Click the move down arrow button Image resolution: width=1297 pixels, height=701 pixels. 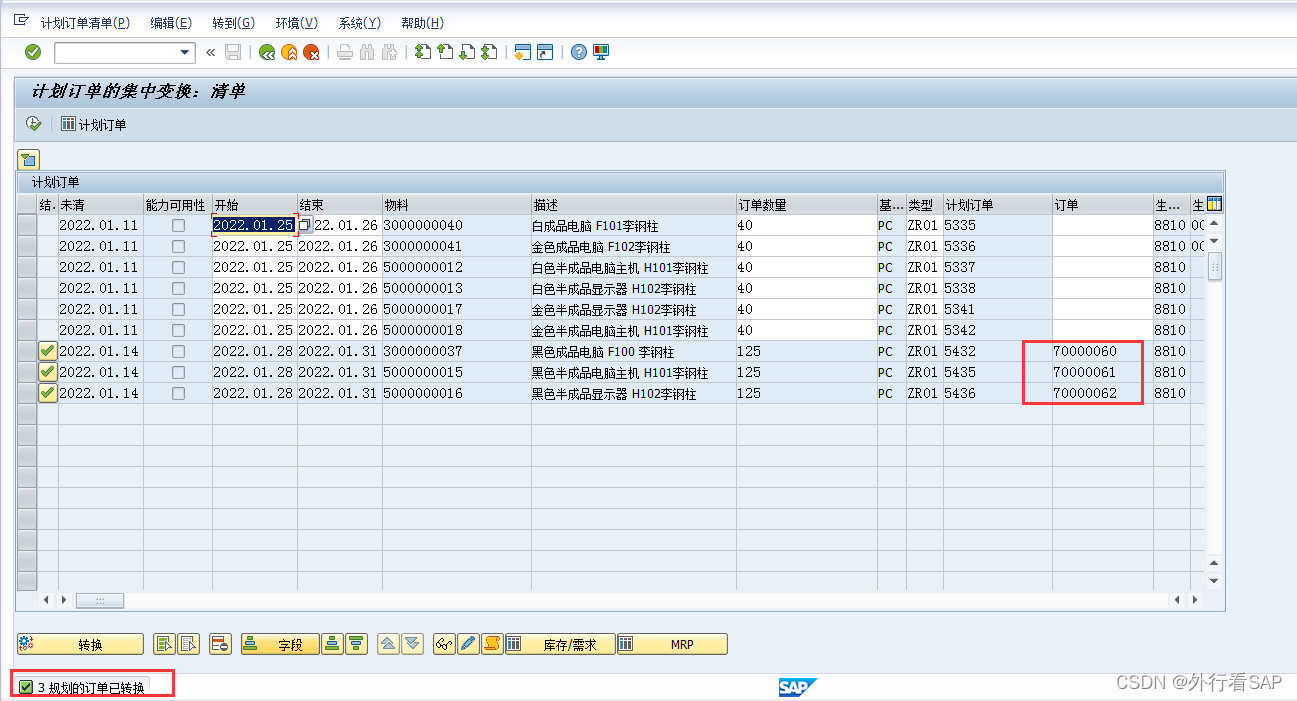tap(412, 644)
